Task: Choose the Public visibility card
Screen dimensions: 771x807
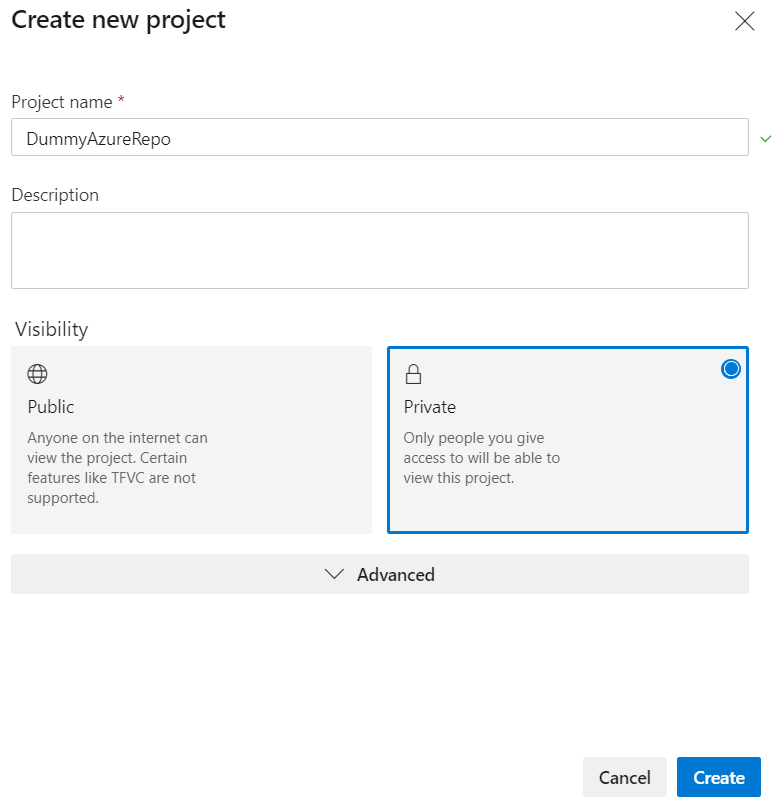Action: 191,440
